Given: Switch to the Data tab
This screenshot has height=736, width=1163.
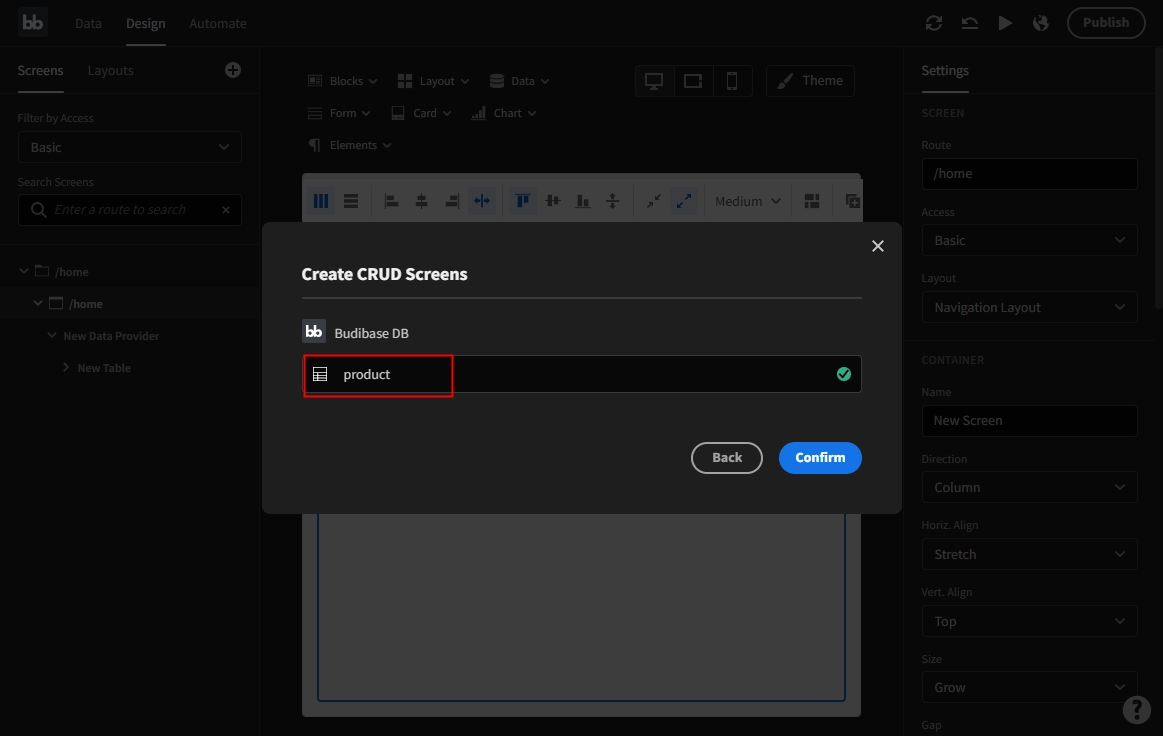Looking at the screenshot, I should (88, 23).
